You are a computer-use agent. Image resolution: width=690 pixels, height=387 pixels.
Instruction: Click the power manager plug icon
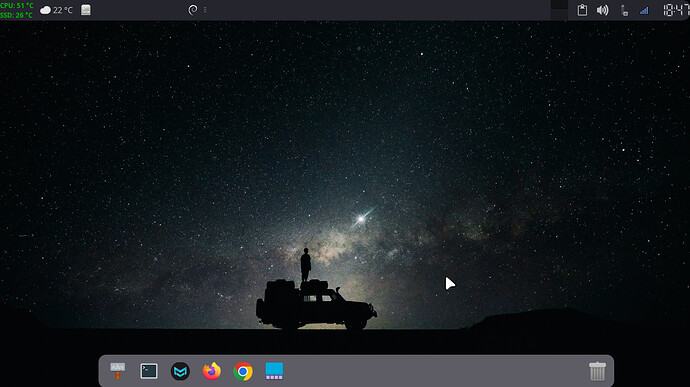(624, 10)
